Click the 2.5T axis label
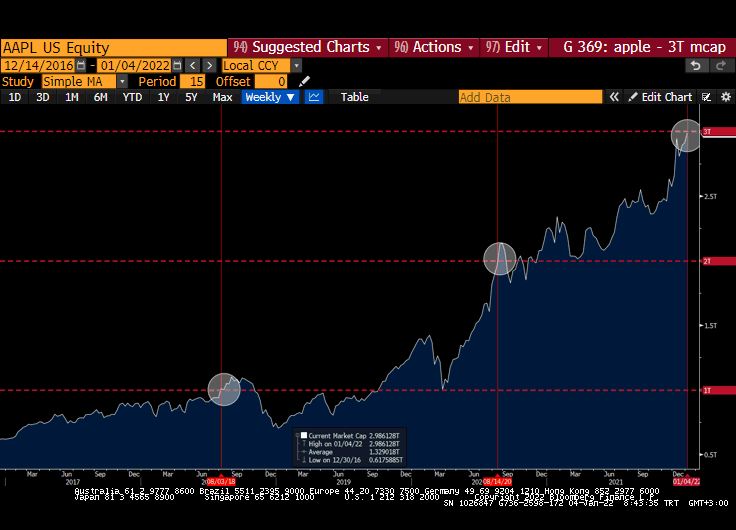736x530 pixels. pos(711,196)
